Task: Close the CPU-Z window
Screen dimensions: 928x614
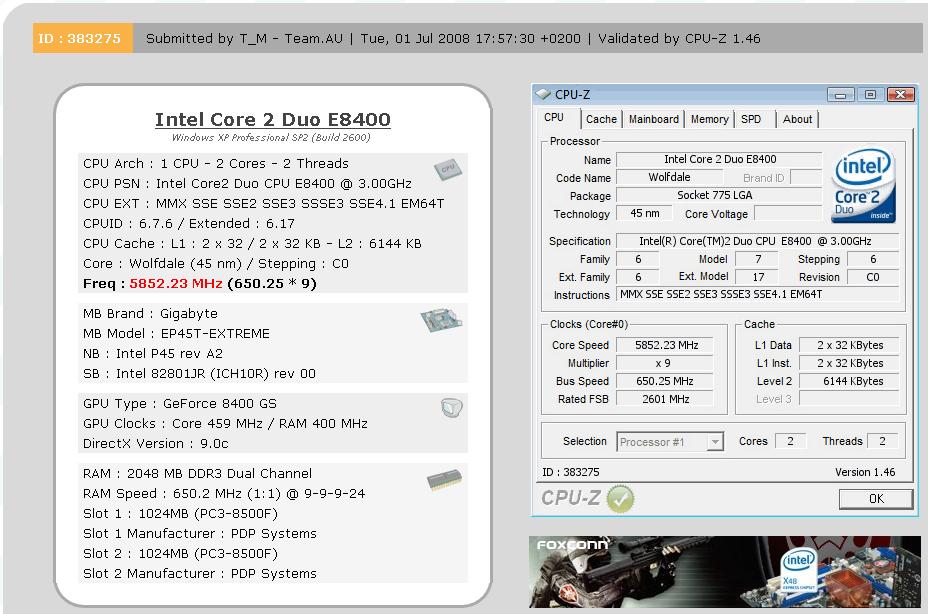Action: pos(901,95)
